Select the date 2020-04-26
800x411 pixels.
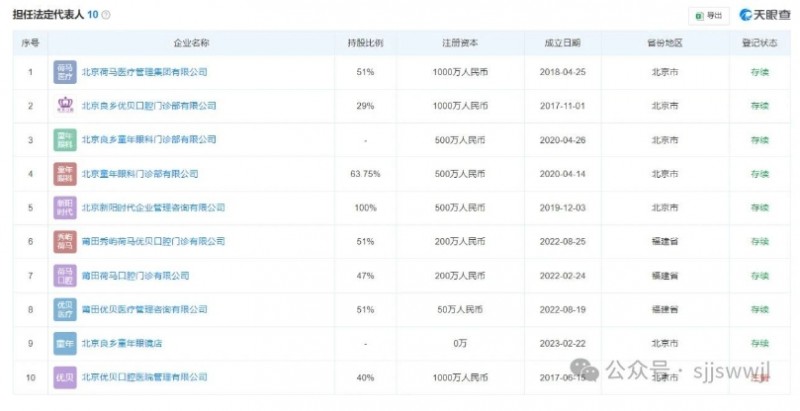coord(562,140)
